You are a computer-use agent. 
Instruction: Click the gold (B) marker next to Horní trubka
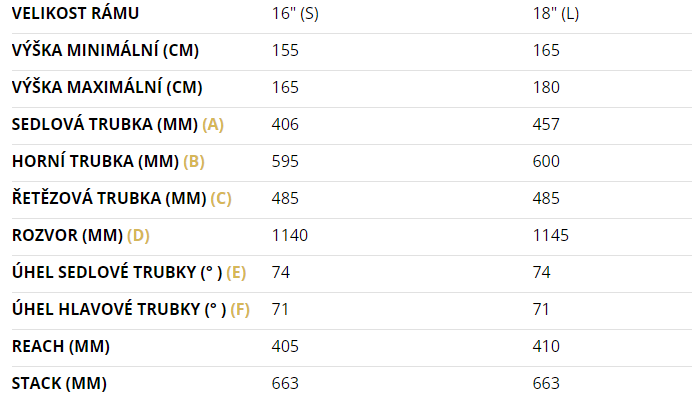click(x=194, y=161)
